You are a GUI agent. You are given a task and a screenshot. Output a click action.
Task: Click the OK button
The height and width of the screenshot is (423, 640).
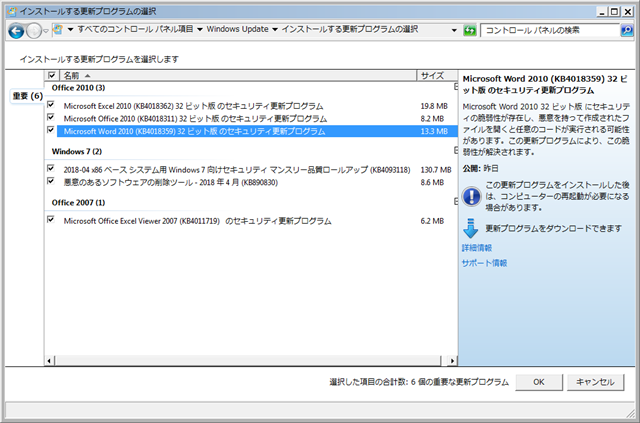pyautogui.click(x=539, y=382)
